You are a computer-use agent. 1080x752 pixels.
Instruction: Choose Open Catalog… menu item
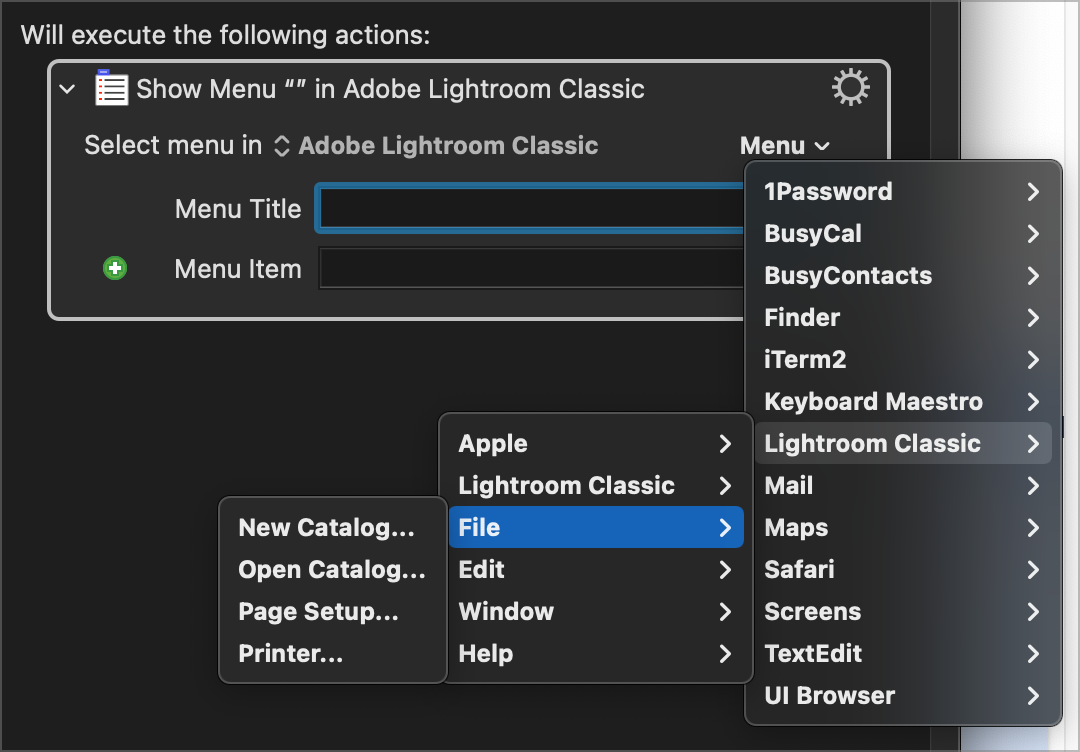333,570
